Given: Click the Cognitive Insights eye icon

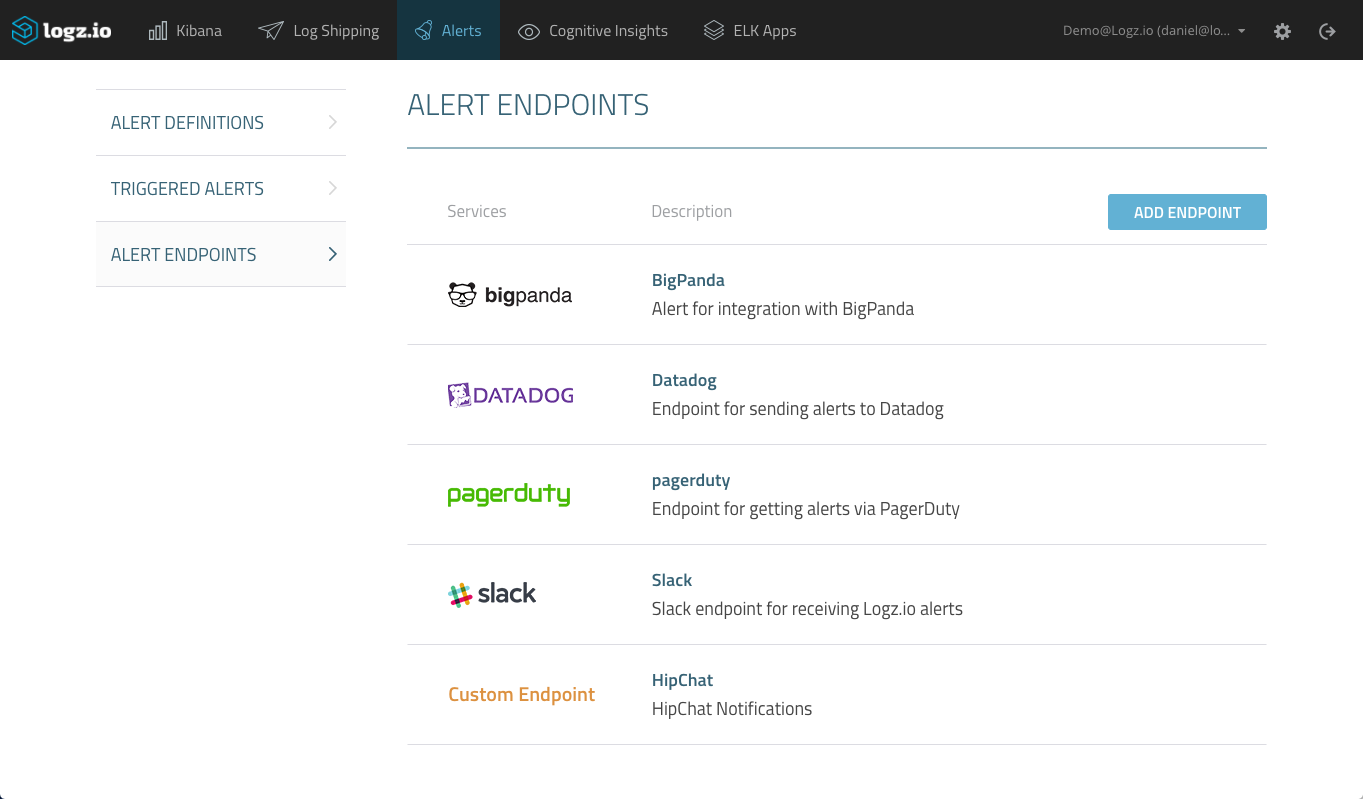Looking at the screenshot, I should point(529,31).
